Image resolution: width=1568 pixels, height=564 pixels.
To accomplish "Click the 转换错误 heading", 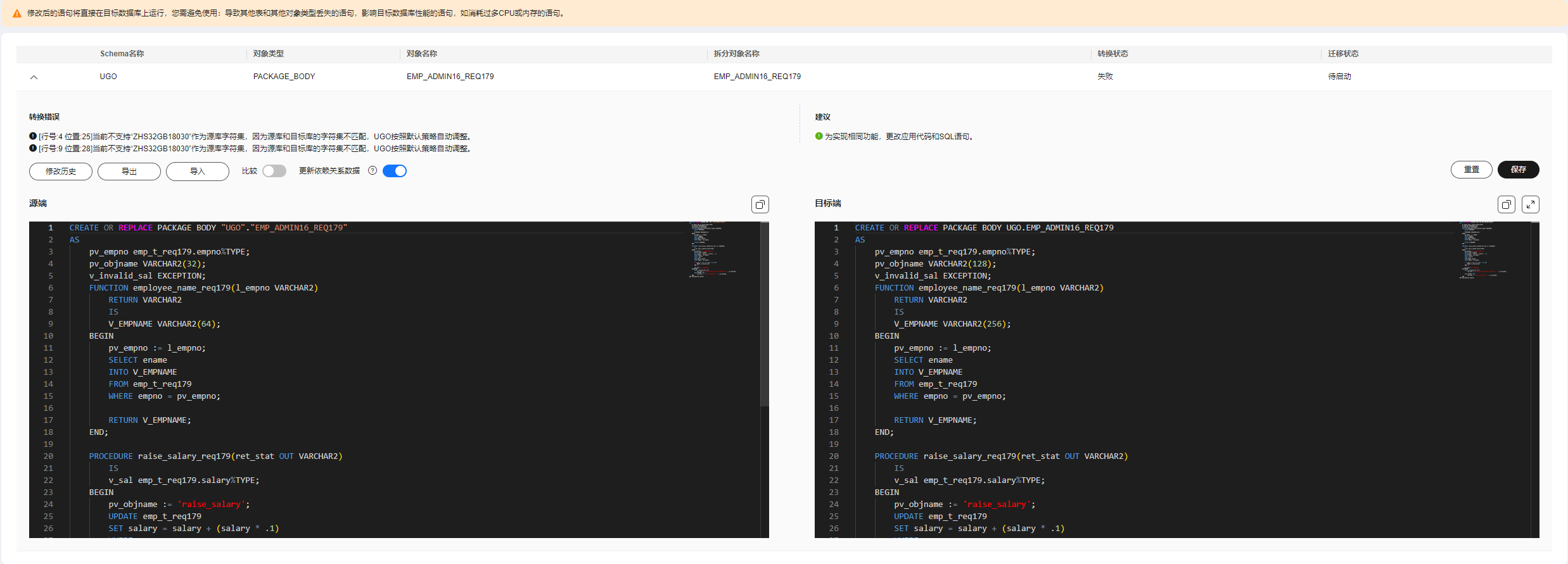I will click(x=44, y=117).
